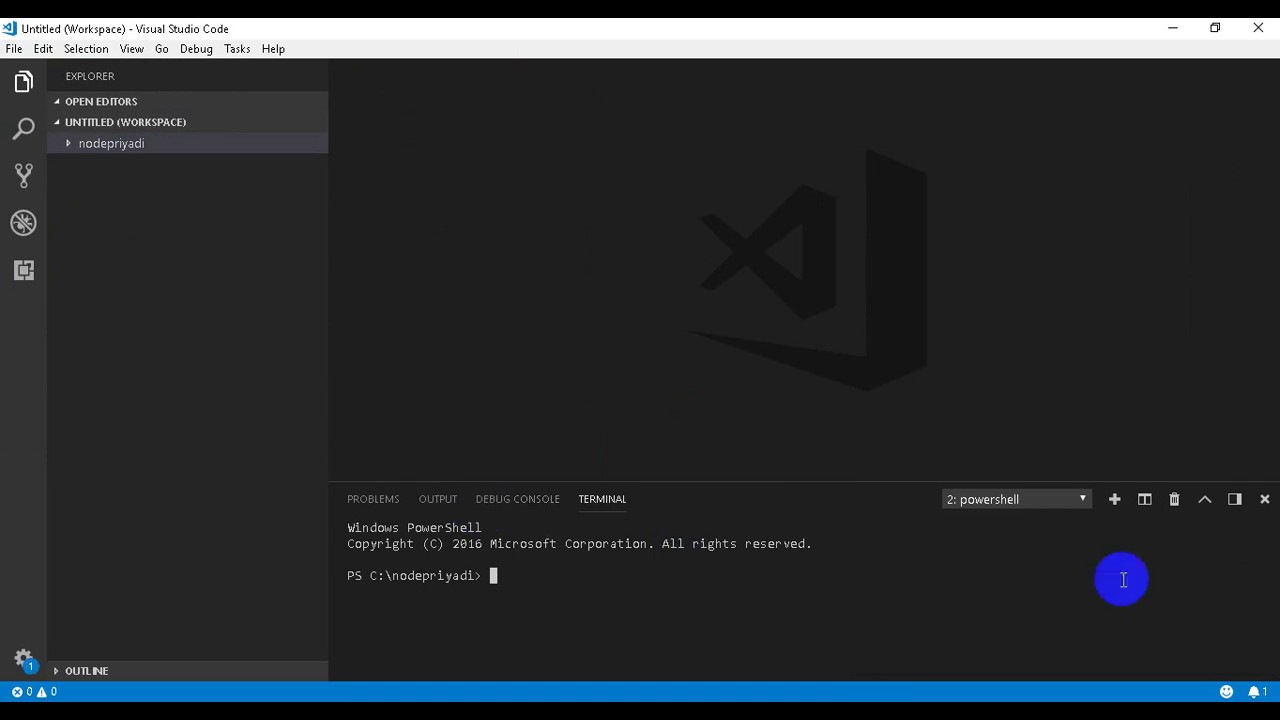1280x720 pixels.
Task: Move the panel to the right side
Action: click(1234, 499)
